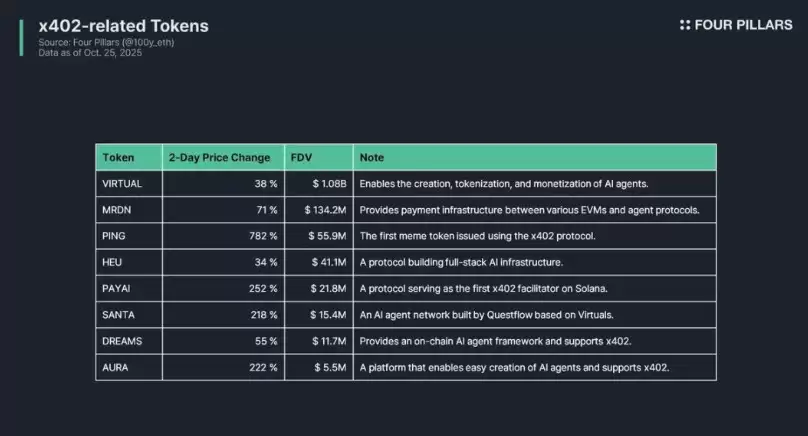Click the note about first x402 meme token
This screenshot has width=808, height=436.
(477, 236)
